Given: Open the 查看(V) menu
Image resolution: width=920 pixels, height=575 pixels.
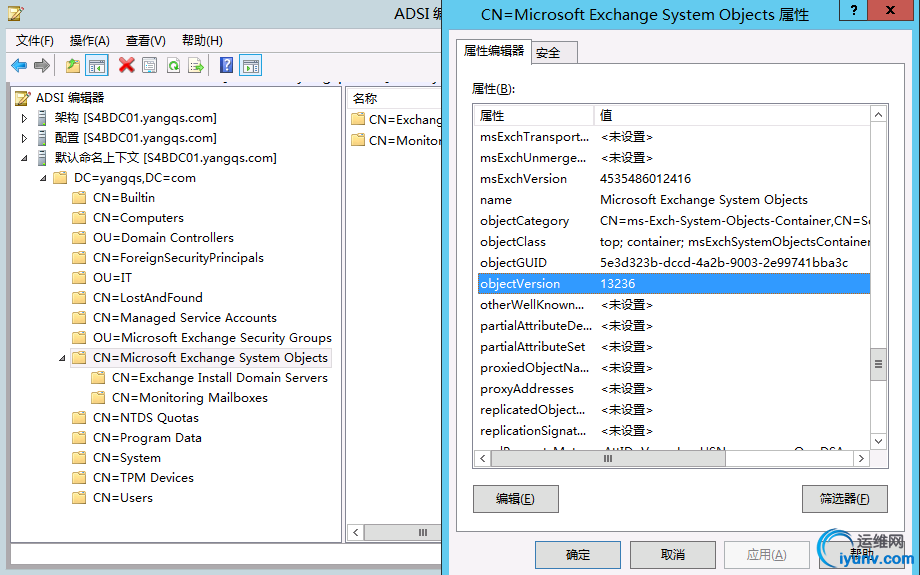Looking at the screenshot, I should pyautogui.click(x=146, y=40).
